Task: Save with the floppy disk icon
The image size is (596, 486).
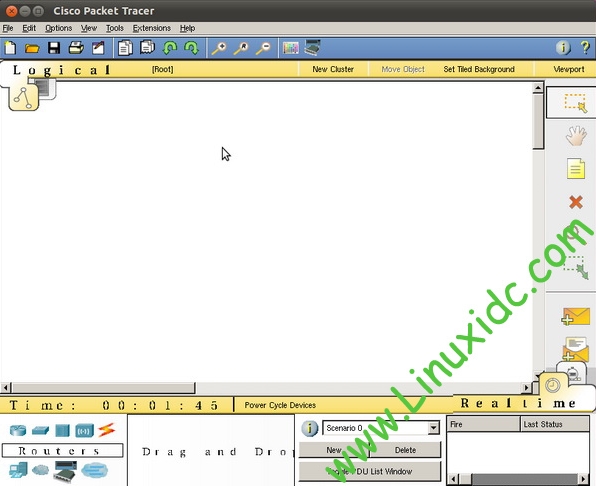Action: point(54,48)
